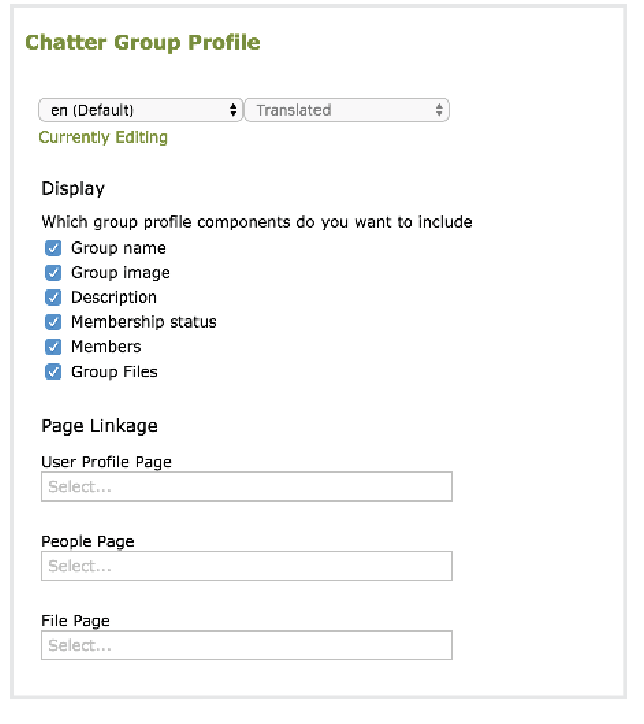Uncheck the Membership status checkbox

tap(54, 322)
